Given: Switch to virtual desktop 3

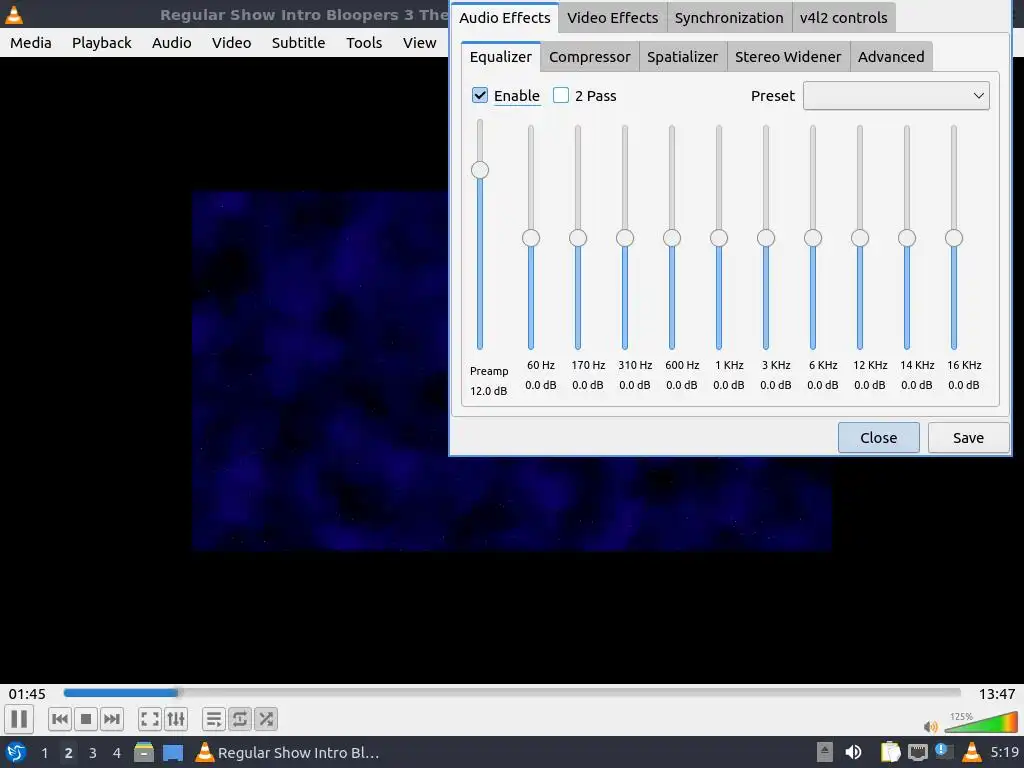Looking at the screenshot, I should pos(93,752).
